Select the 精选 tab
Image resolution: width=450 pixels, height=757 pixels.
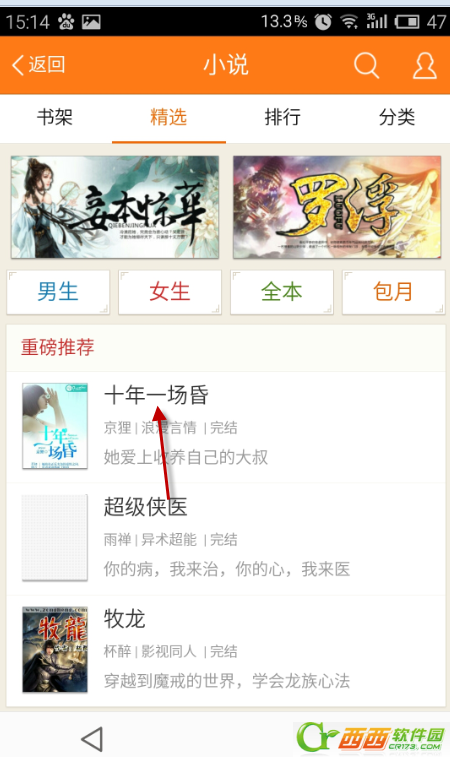point(169,117)
